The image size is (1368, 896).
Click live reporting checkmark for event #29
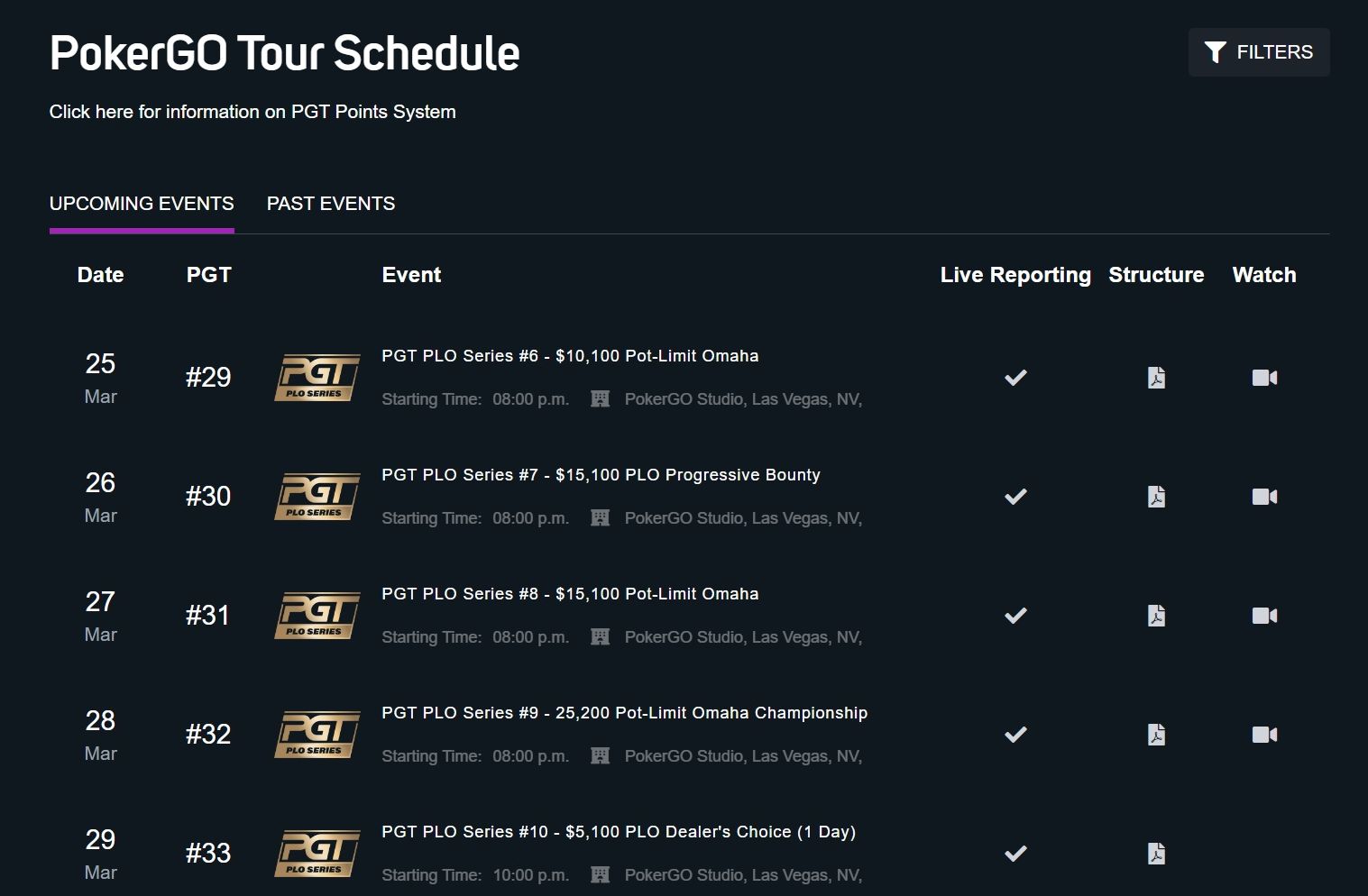point(1015,378)
